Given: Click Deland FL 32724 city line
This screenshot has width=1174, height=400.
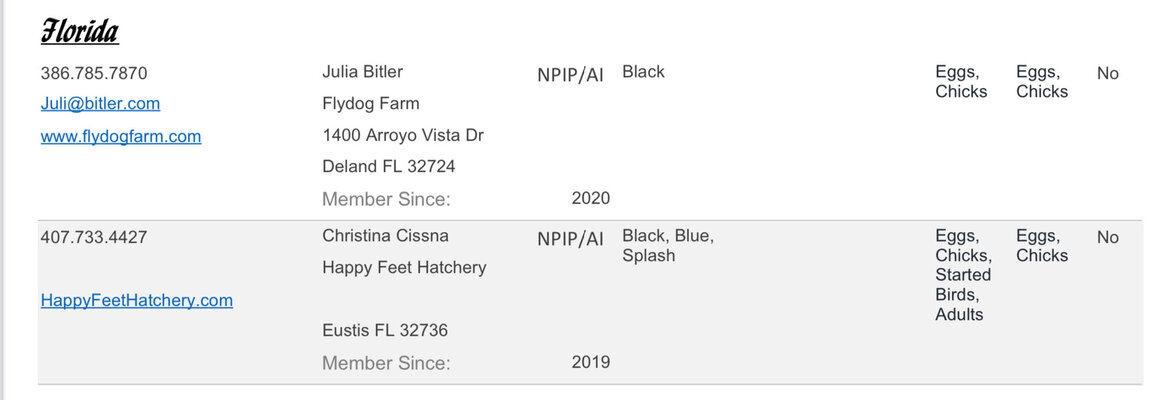Looking at the screenshot, I should coord(389,166).
